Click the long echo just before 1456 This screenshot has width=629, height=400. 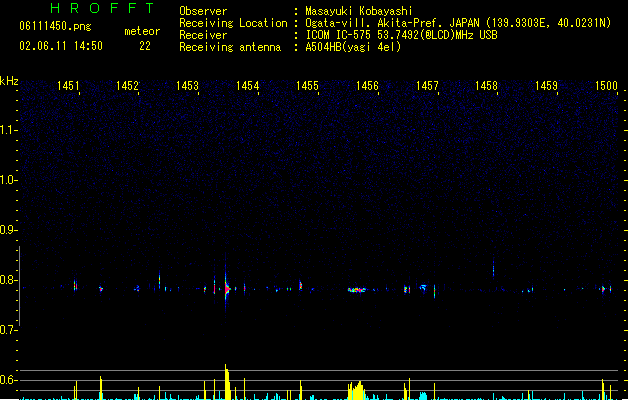click(x=357, y=290)
